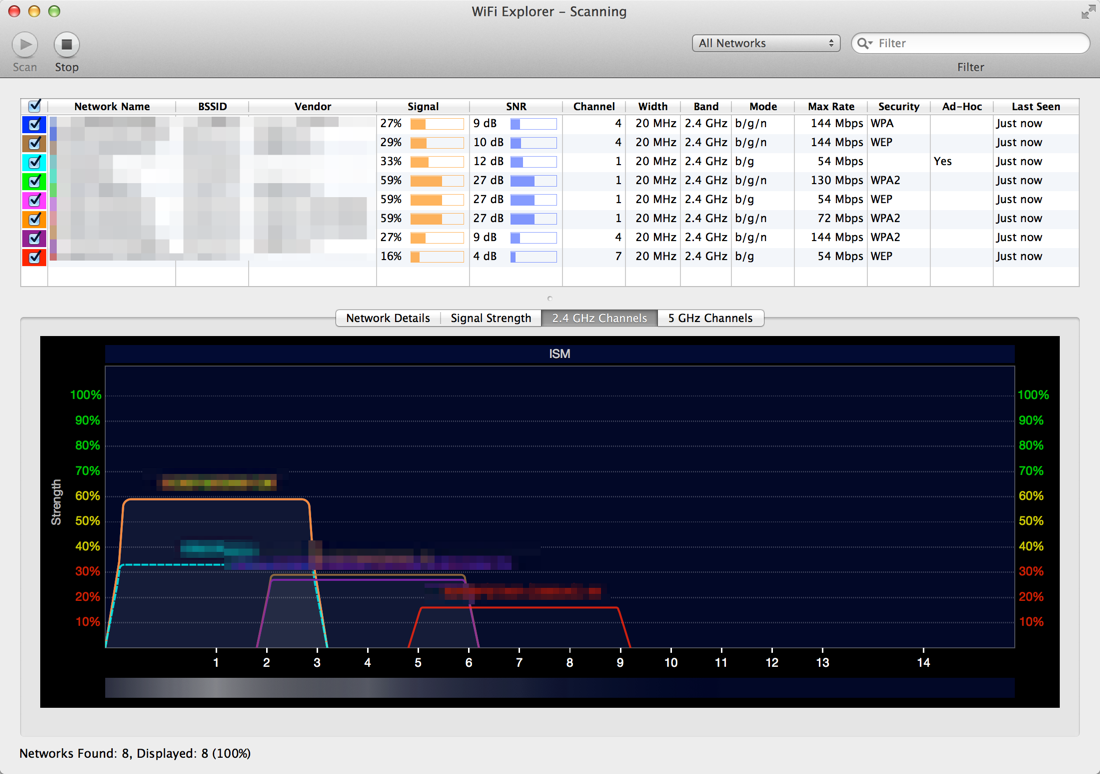Click channel 14 axis label
This screenshot has width=1100, height=774.
[x=923, y=662]
